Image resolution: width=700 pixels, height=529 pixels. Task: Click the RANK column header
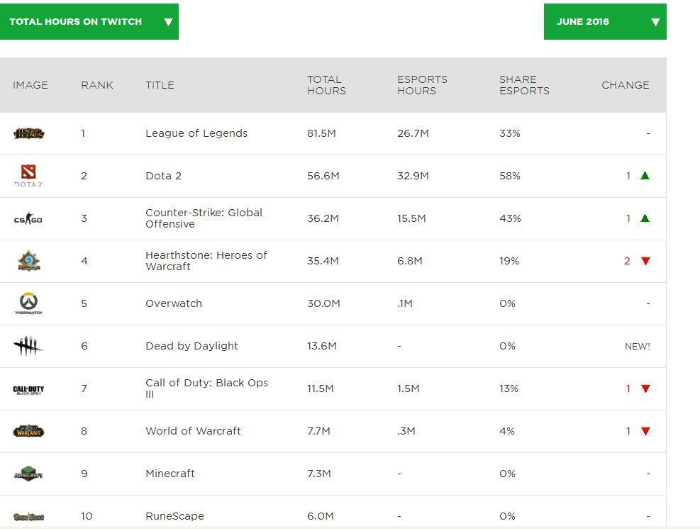pyautogui.click(x=97, y=85)
